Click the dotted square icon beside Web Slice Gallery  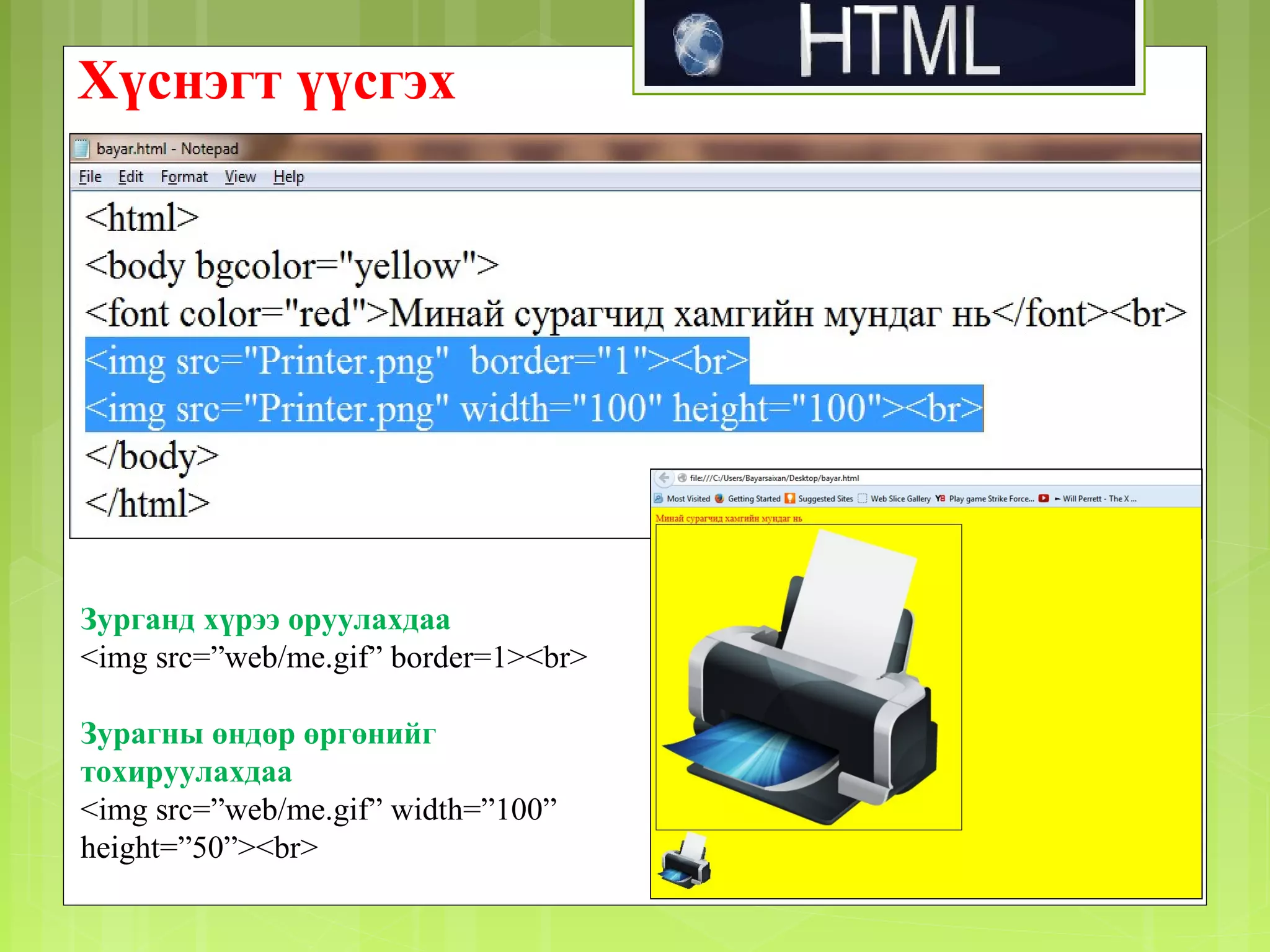pyautogui.click(x=862, y=498)
